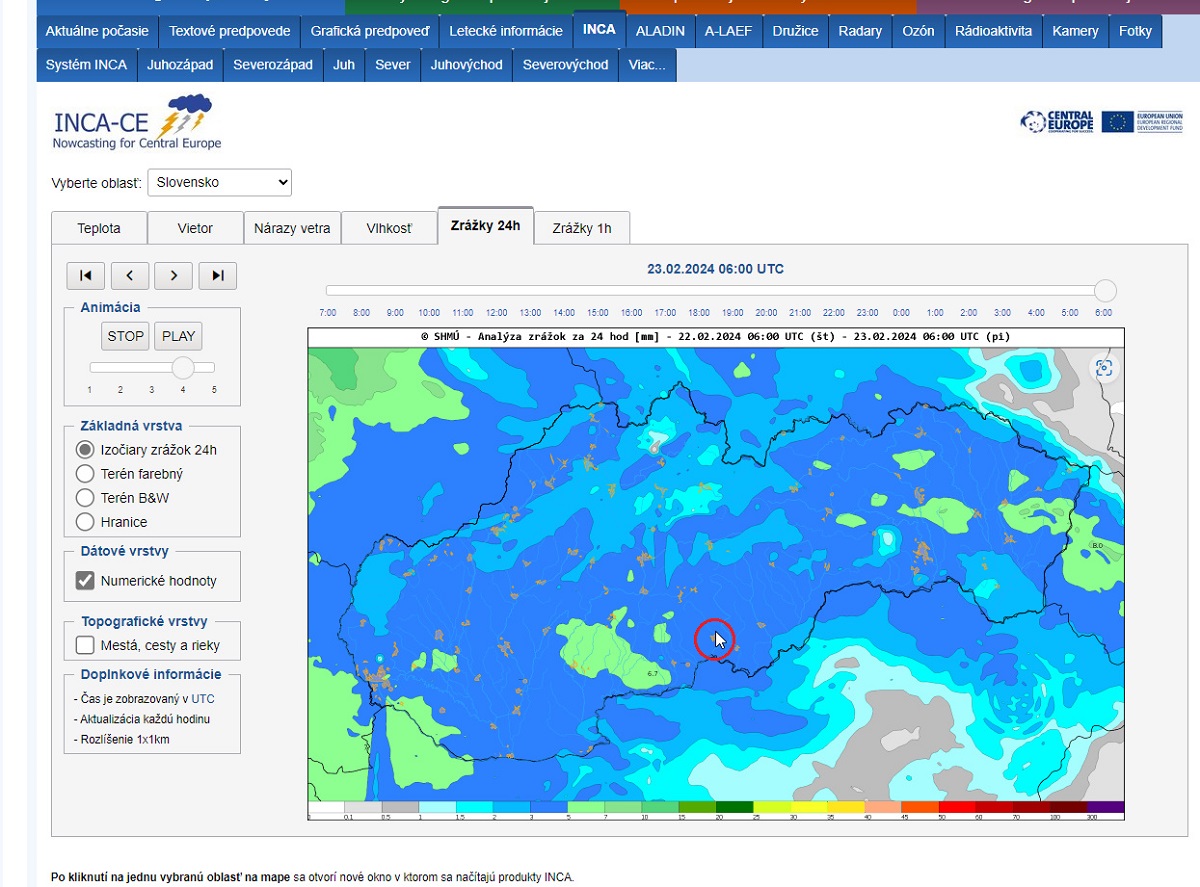Image resolution: width=1200 pixels, height=887 pixels.
Task: Click the map fullscreen focus icon
Action: tap(1104, 368)
